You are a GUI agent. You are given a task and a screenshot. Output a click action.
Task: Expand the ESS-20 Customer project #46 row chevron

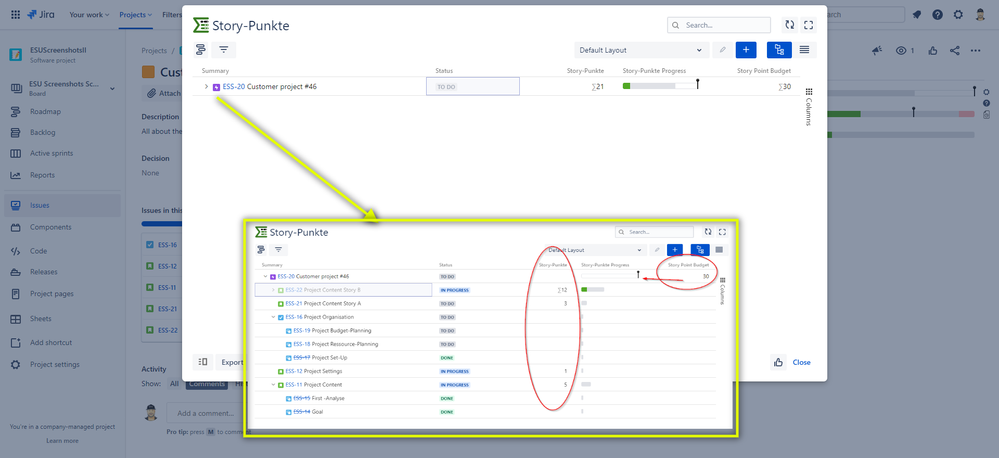click(206, 87)
